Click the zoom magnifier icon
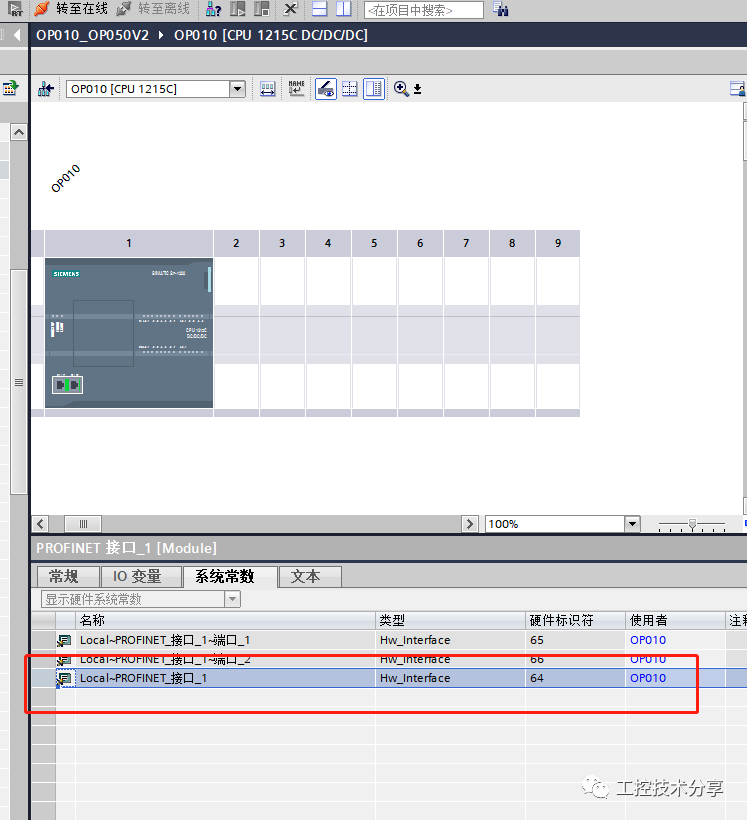The width and height of the screenshot is (747, 820). [401, 89]
